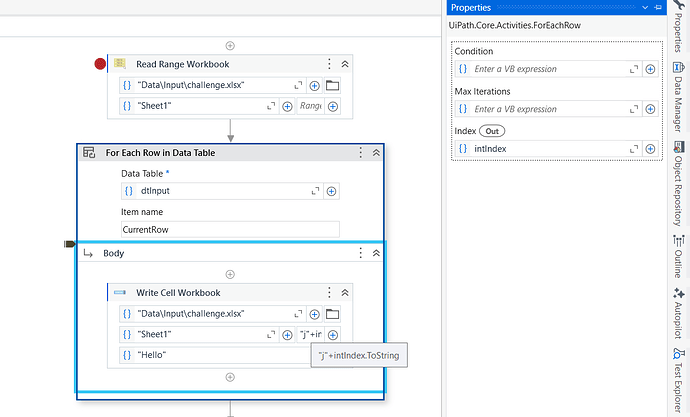The height and width of the screenshot is (417, 690).
Task: Open the For Each Row options menu
Action: click(360, 153)
